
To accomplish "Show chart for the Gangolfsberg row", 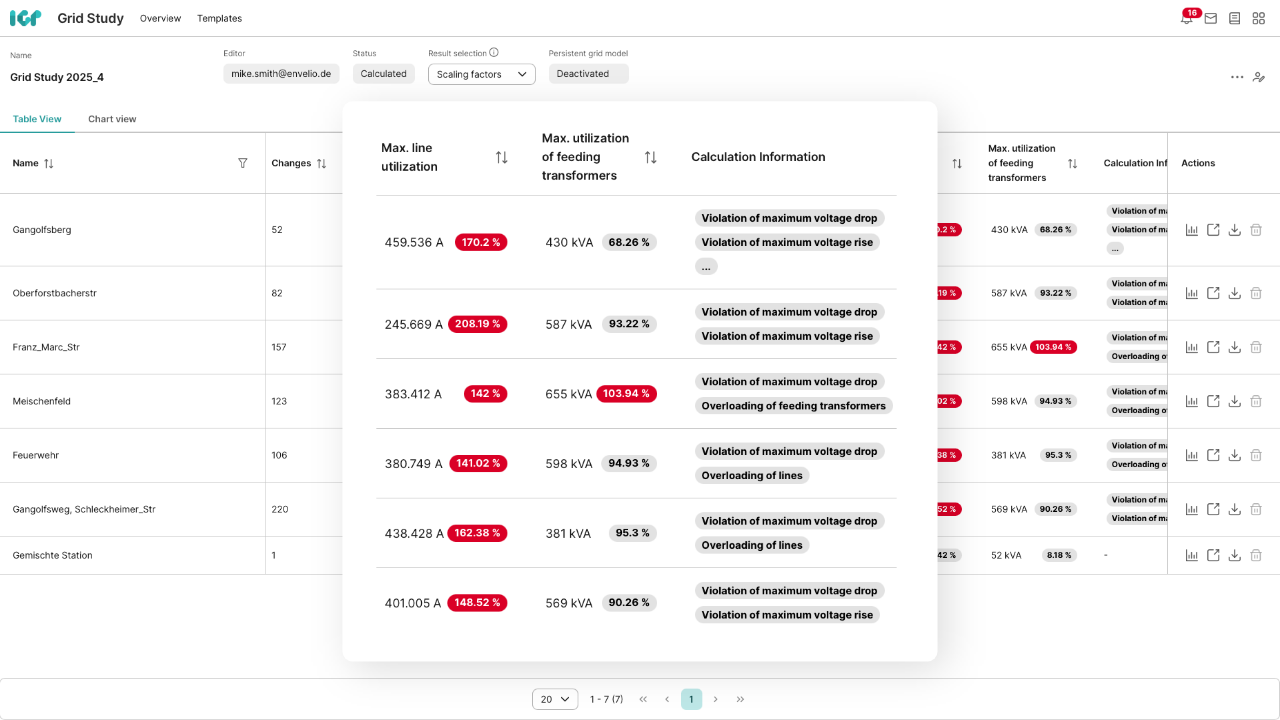I will point(1192,230).
